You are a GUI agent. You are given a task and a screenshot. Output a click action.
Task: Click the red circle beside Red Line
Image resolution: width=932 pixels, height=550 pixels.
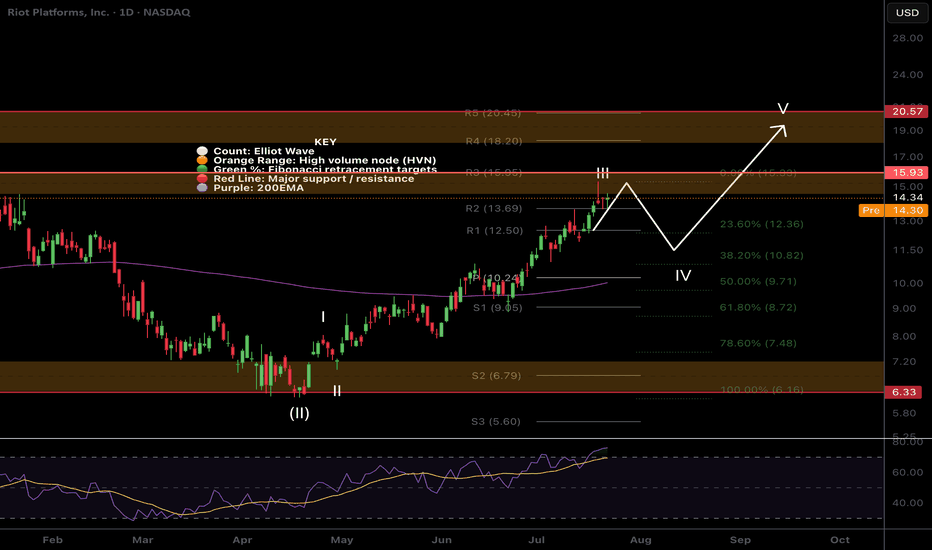(x=202, y=178)
